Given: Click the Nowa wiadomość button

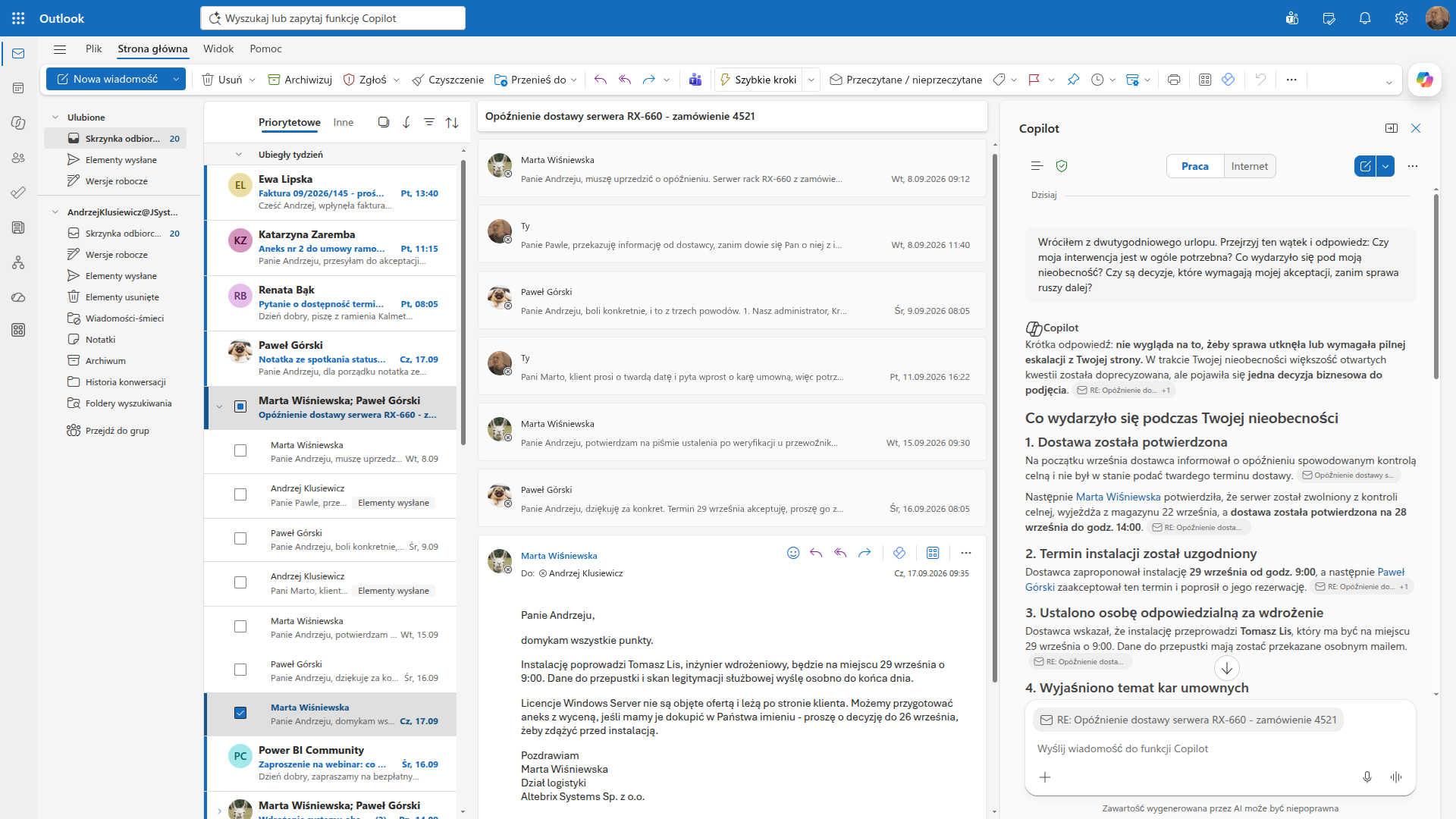Looking at the screenshot, I should pyautogui.click(x=108, y=79).
